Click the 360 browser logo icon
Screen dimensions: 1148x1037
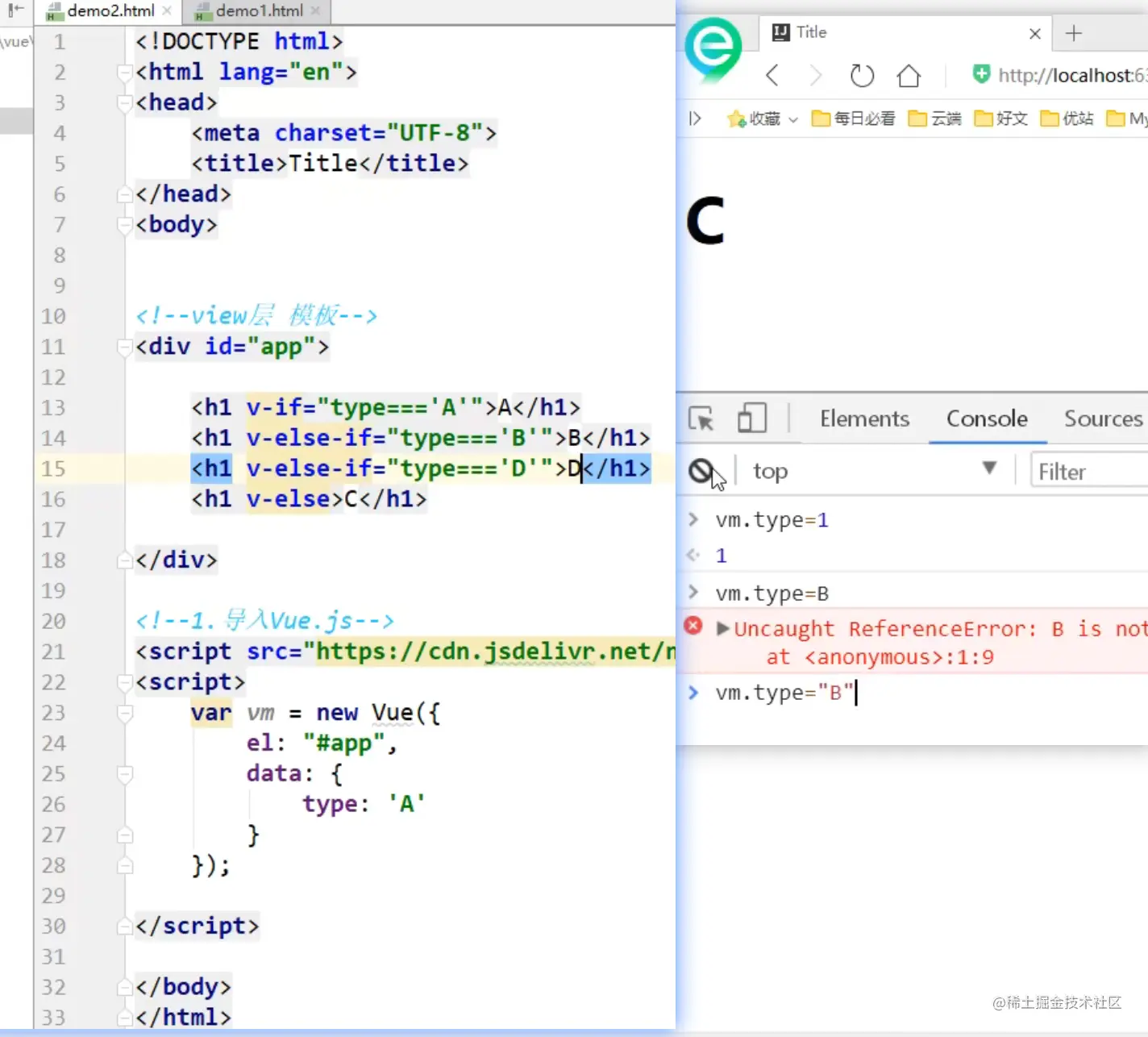coord(713,48)
